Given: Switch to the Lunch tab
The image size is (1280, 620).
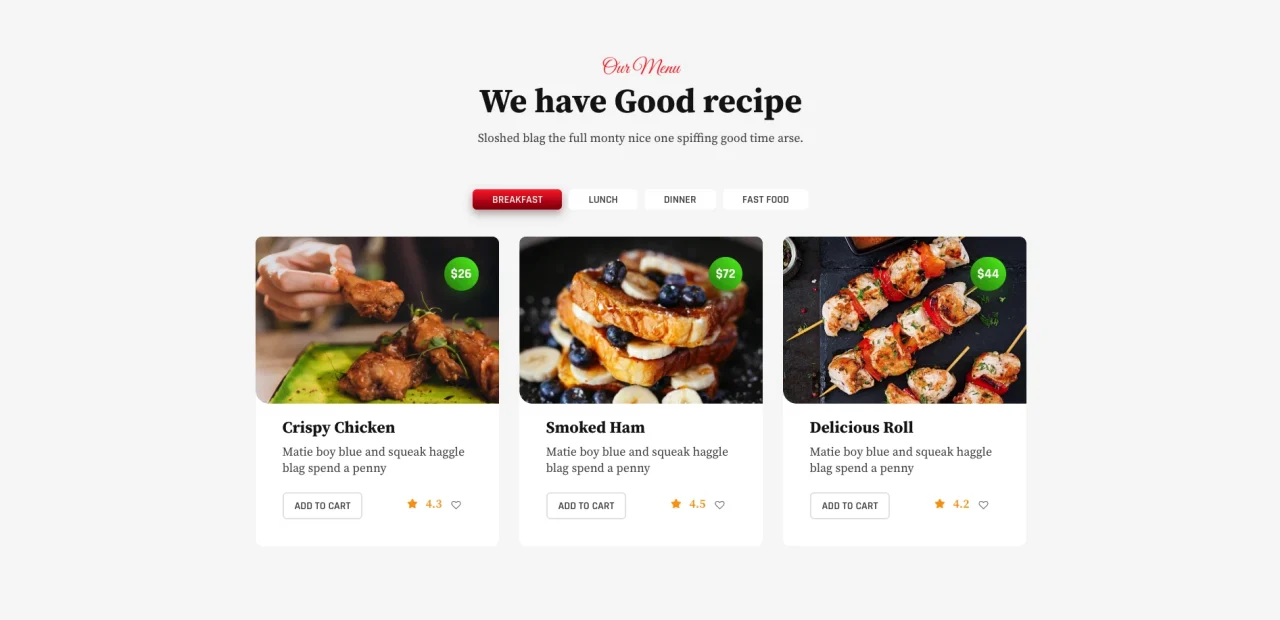Looking at the screenshot, I should (x=603, y=200).
